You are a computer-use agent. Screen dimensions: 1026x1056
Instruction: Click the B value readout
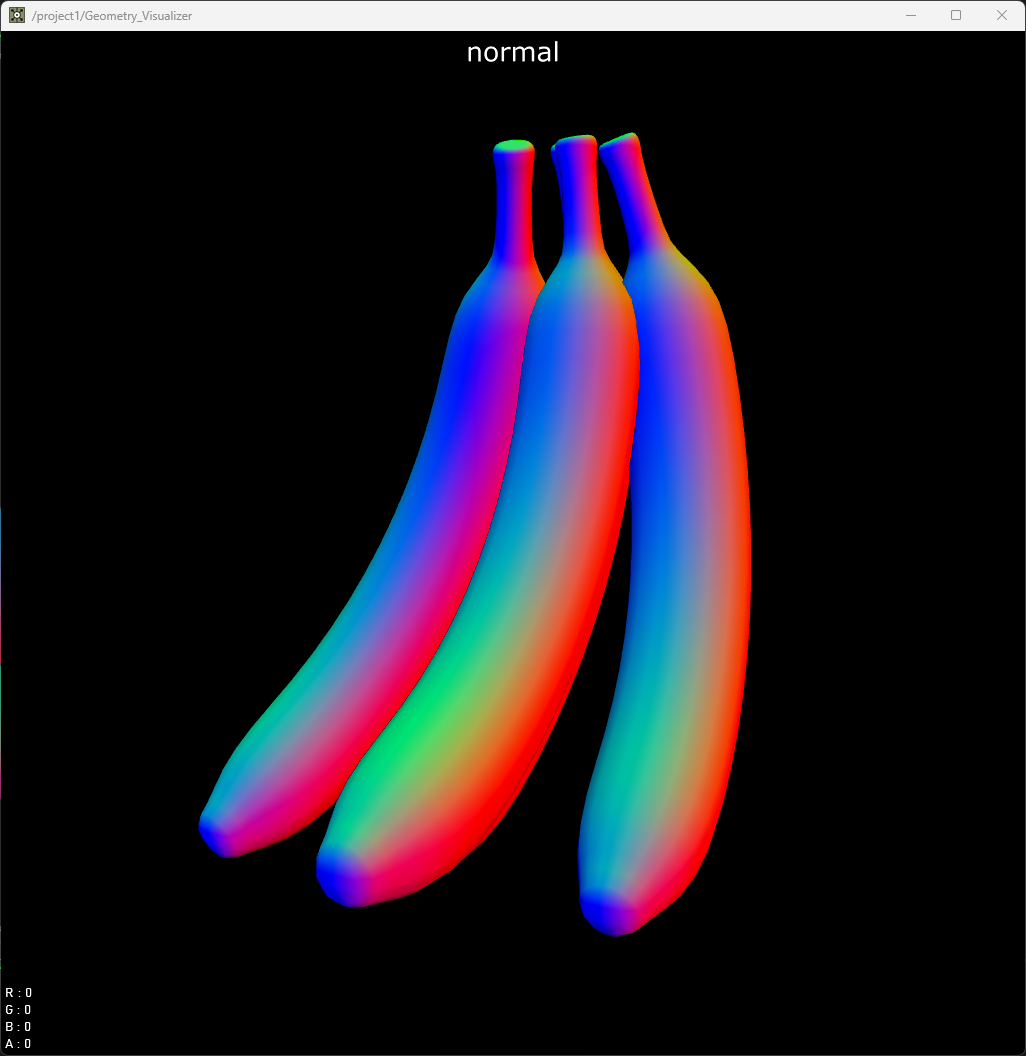coord(18,1026)
